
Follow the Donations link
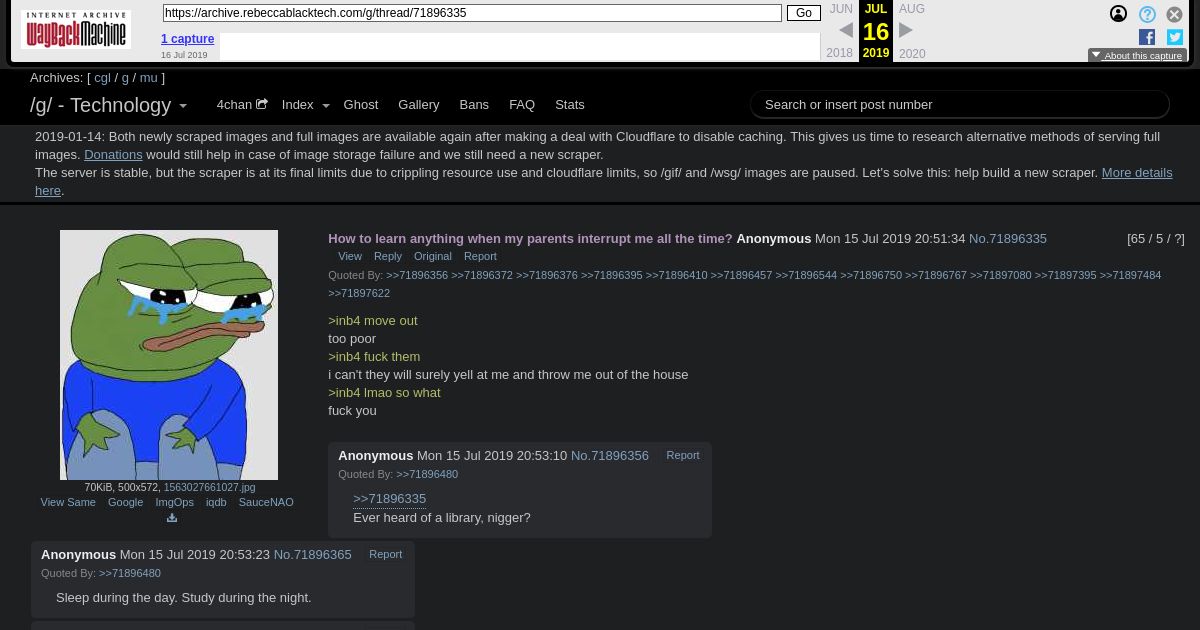113,154
